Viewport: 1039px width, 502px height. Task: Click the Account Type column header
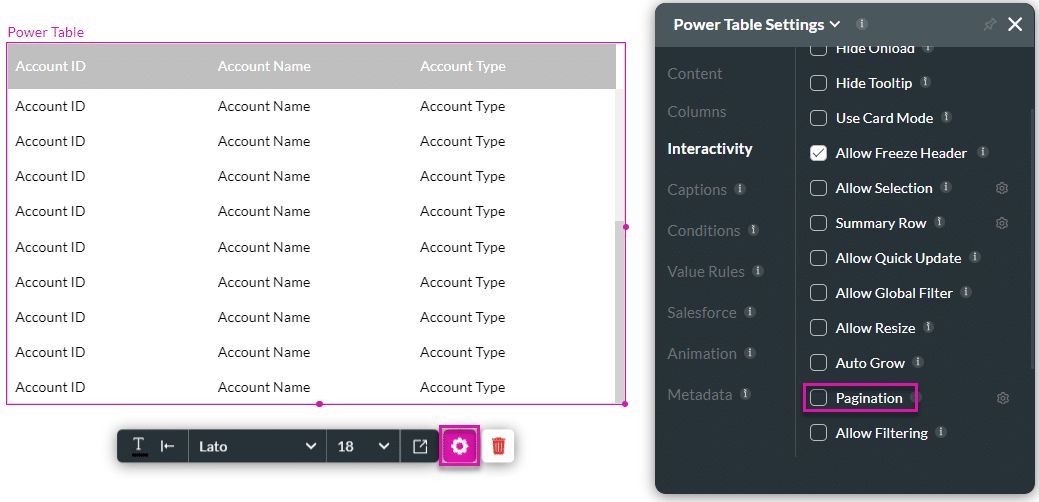tap(463, 66)
